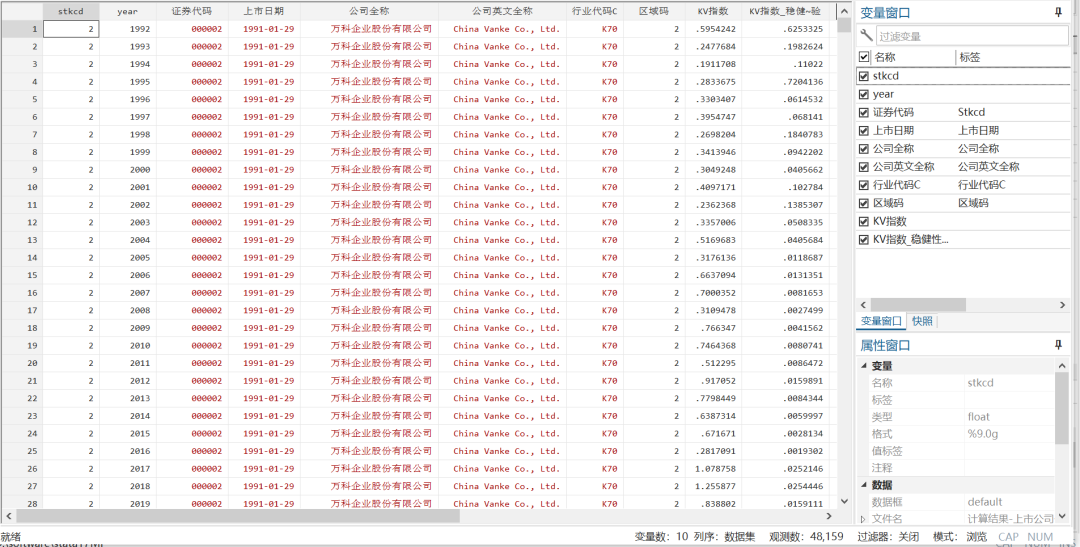Click the KV指数 cell 1.255877
The image size is (1080, 547).
[x=714, y=486]
